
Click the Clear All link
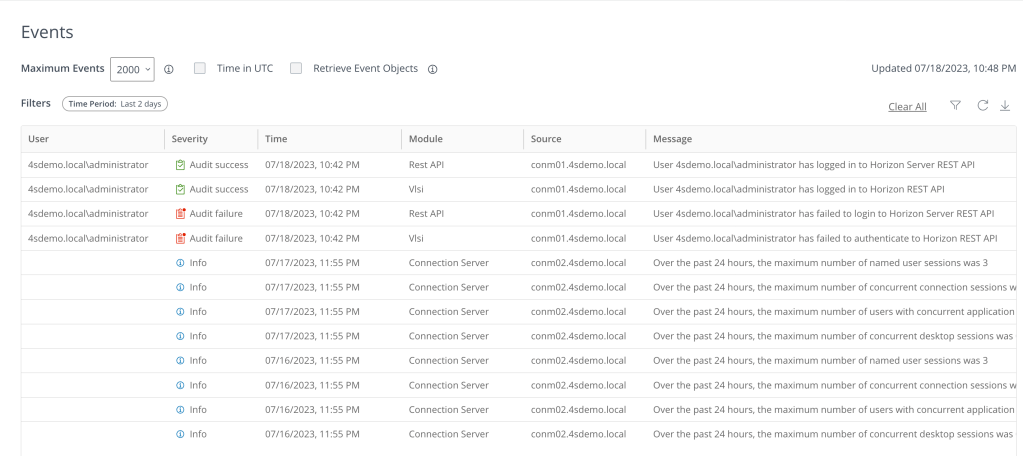point(907,107)
